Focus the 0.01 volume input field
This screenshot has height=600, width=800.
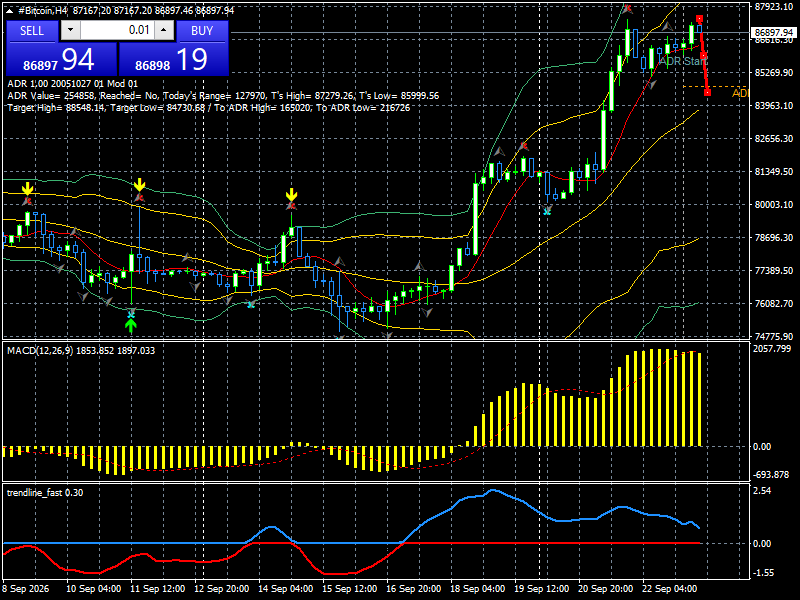click(x=117, y=31)
